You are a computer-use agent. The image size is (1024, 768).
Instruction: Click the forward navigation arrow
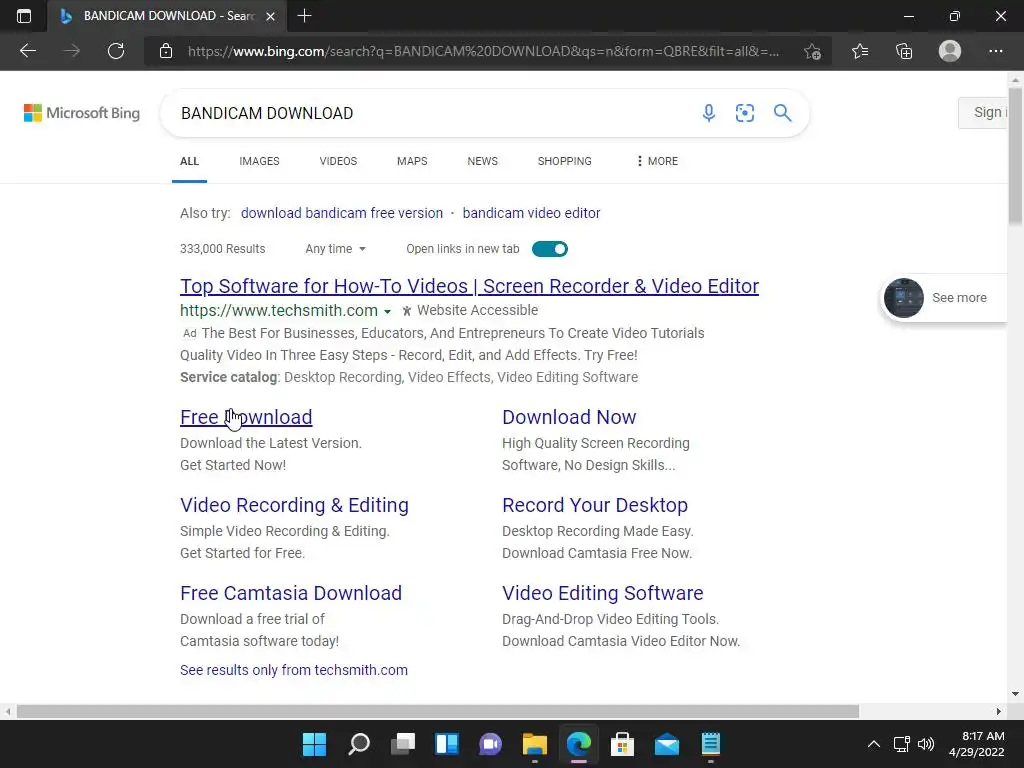point(71,51)
